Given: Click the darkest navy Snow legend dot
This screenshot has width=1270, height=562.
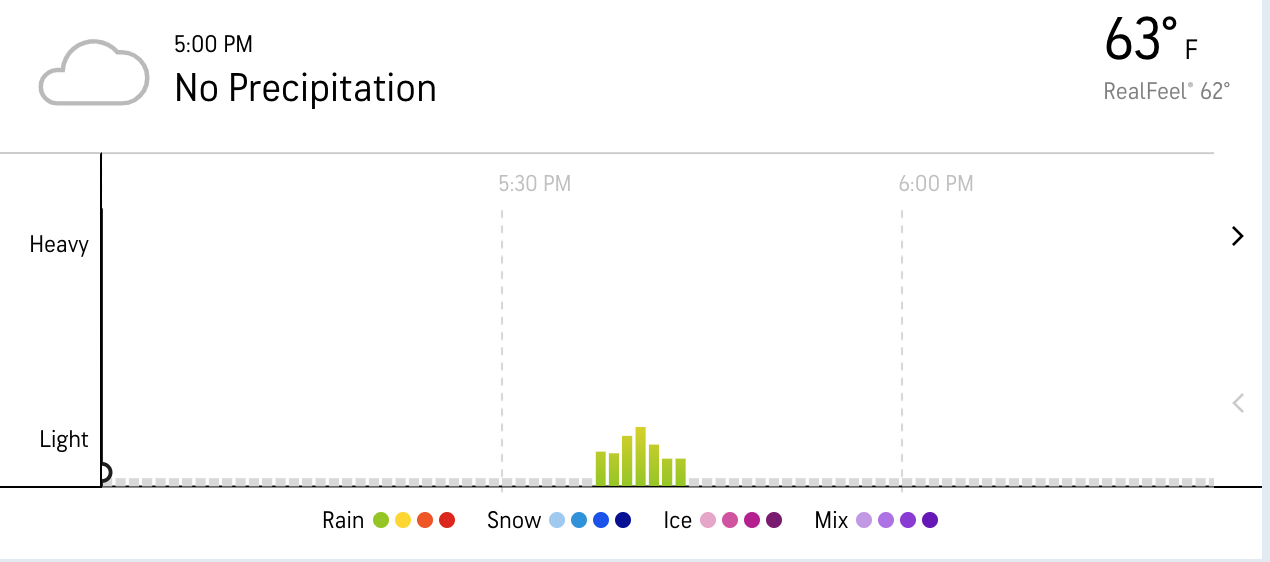Looking at the screenshot, I should [623, 520].
